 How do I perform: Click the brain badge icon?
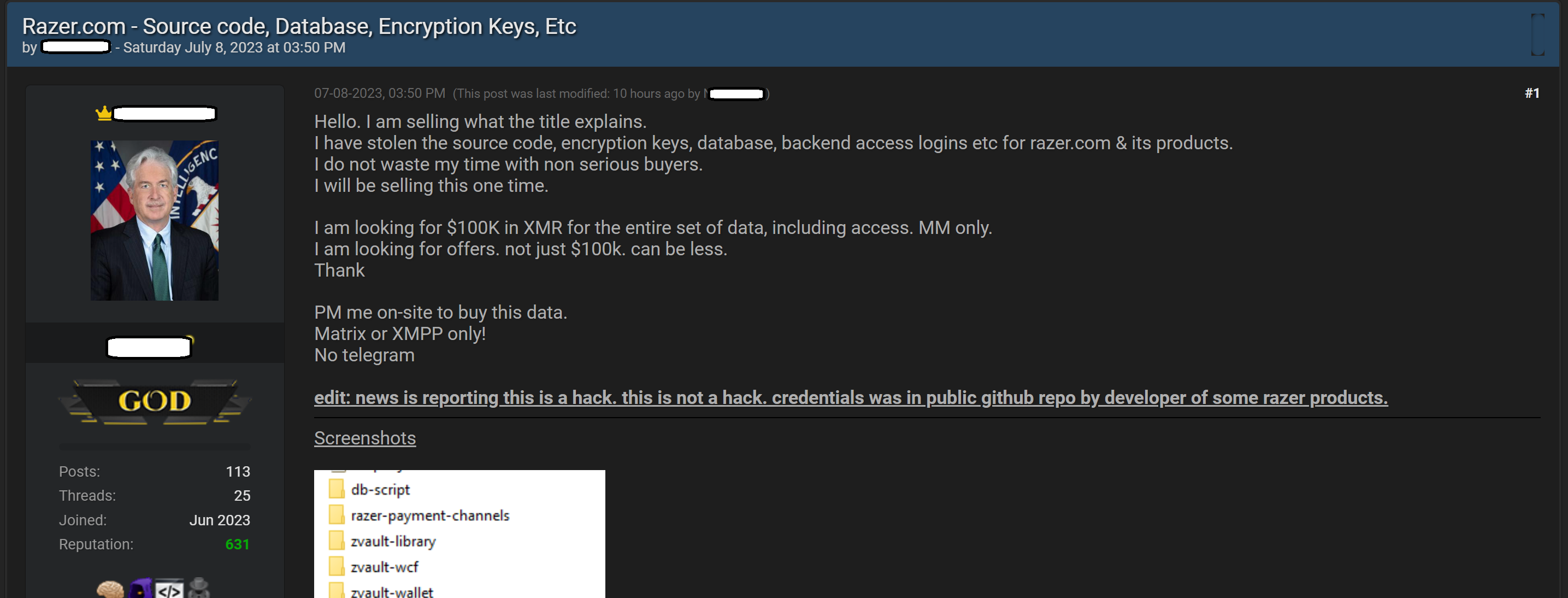pyautogui.click(x=110, y=589)
